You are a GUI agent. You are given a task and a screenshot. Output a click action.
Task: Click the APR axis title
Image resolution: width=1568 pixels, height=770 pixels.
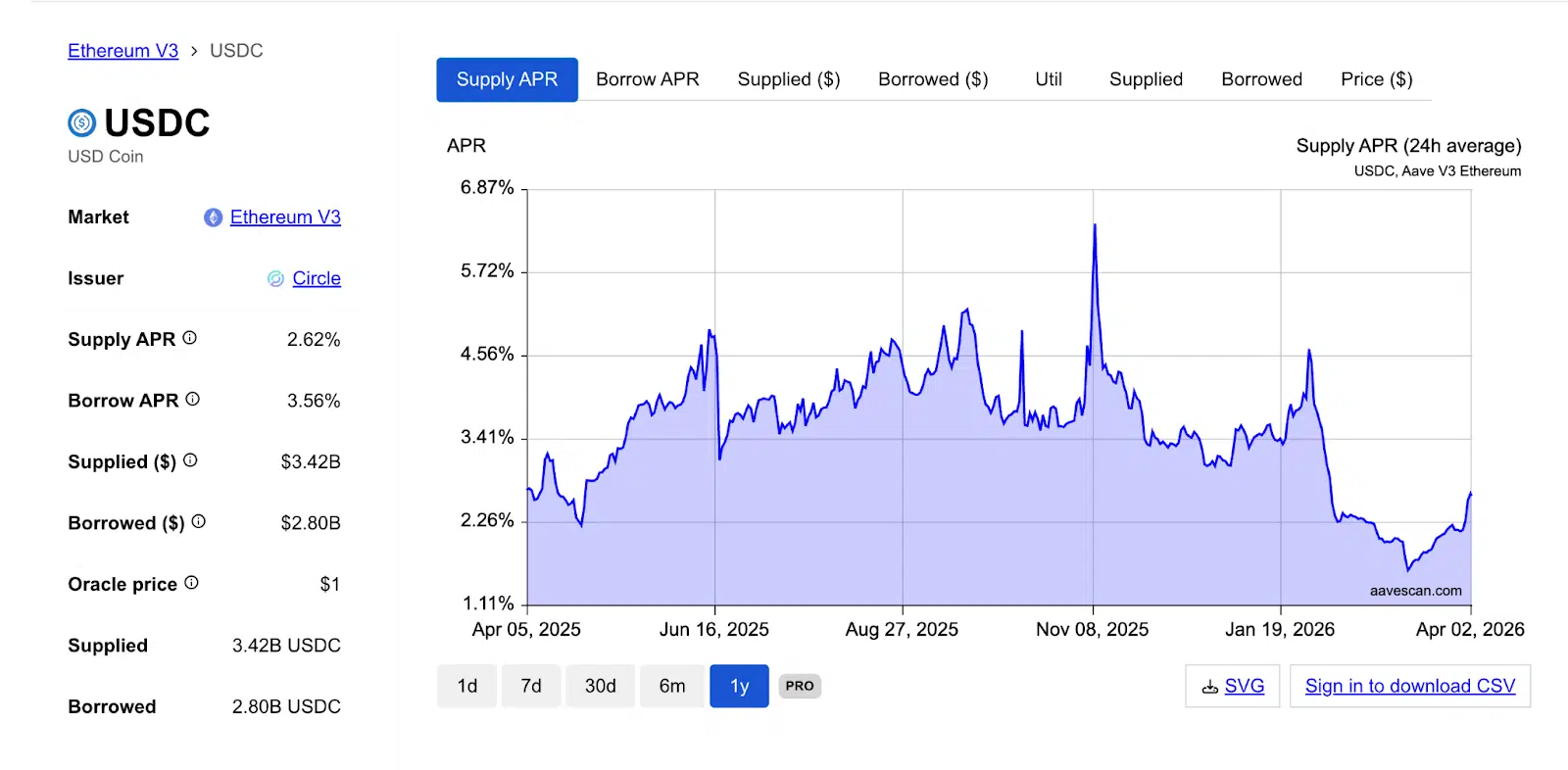466,146
